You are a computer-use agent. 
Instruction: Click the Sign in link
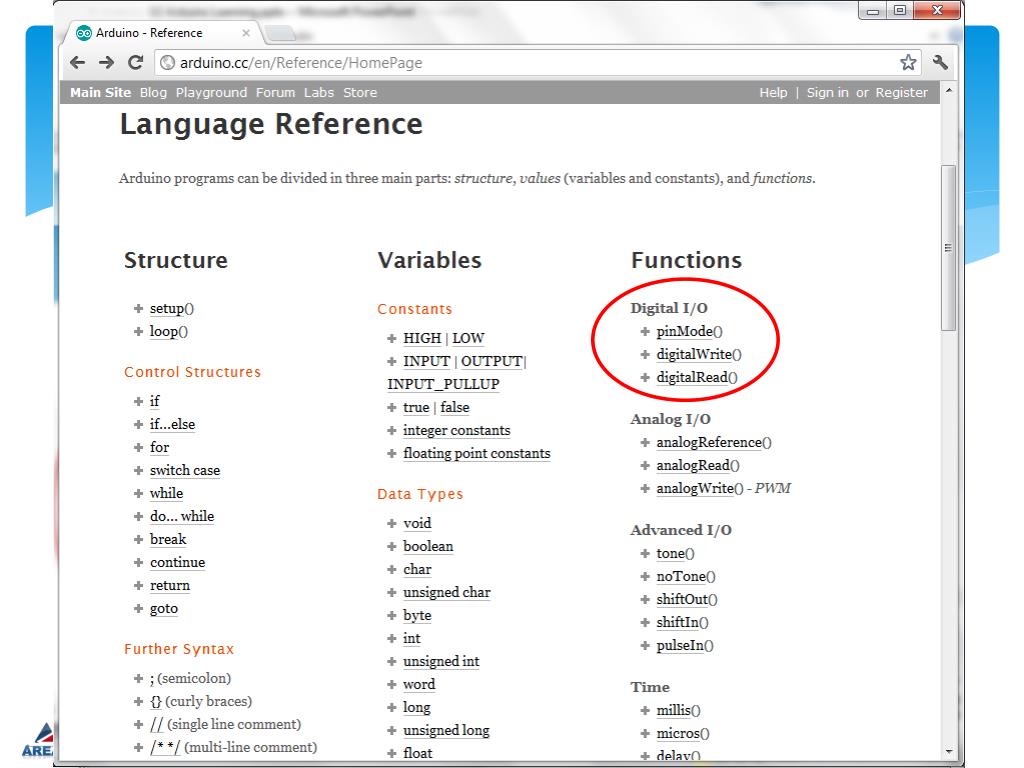point(827,93)
